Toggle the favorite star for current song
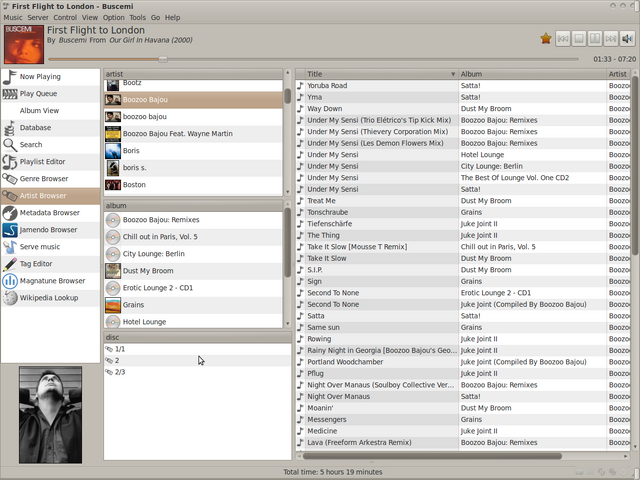 (546, 38)
